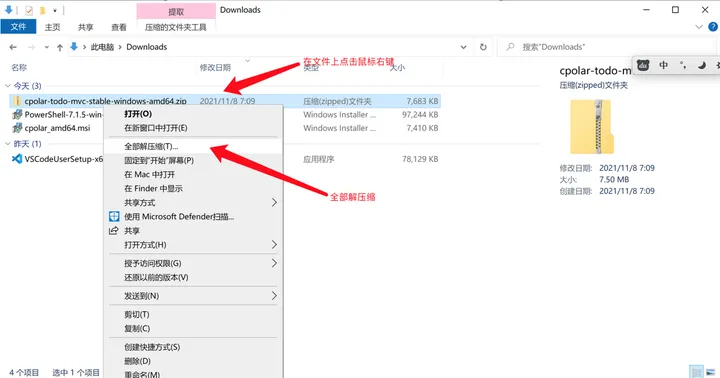Choose 删除(D) in the context menu
The width and height of the screenshot is (720, 378).
[193, 361]
